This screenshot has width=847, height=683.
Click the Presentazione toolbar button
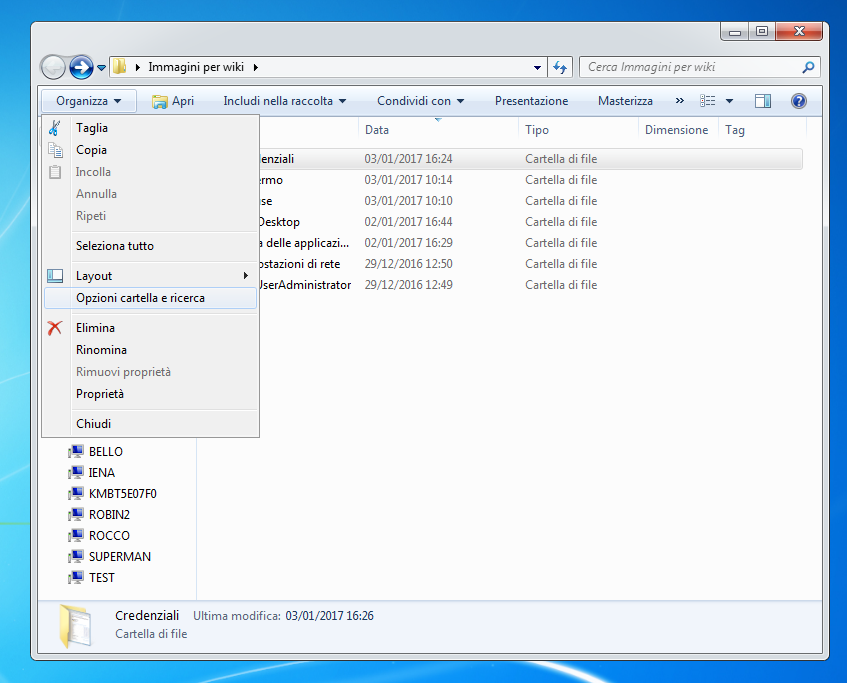point(531,101)
